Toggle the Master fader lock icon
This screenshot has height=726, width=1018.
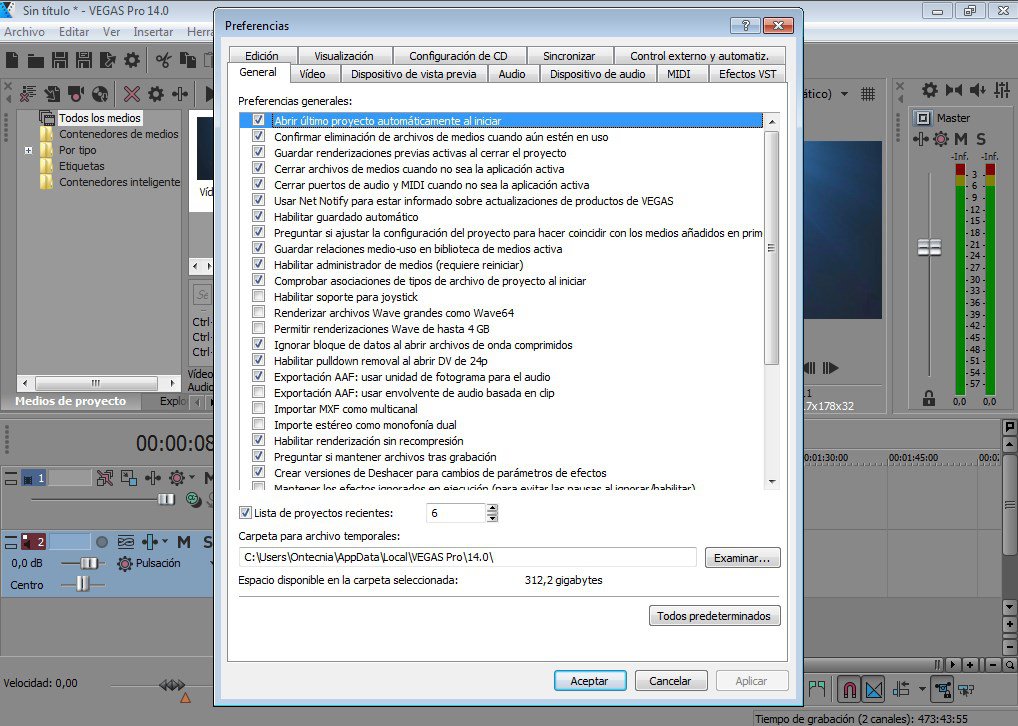(x=929, y=398)
